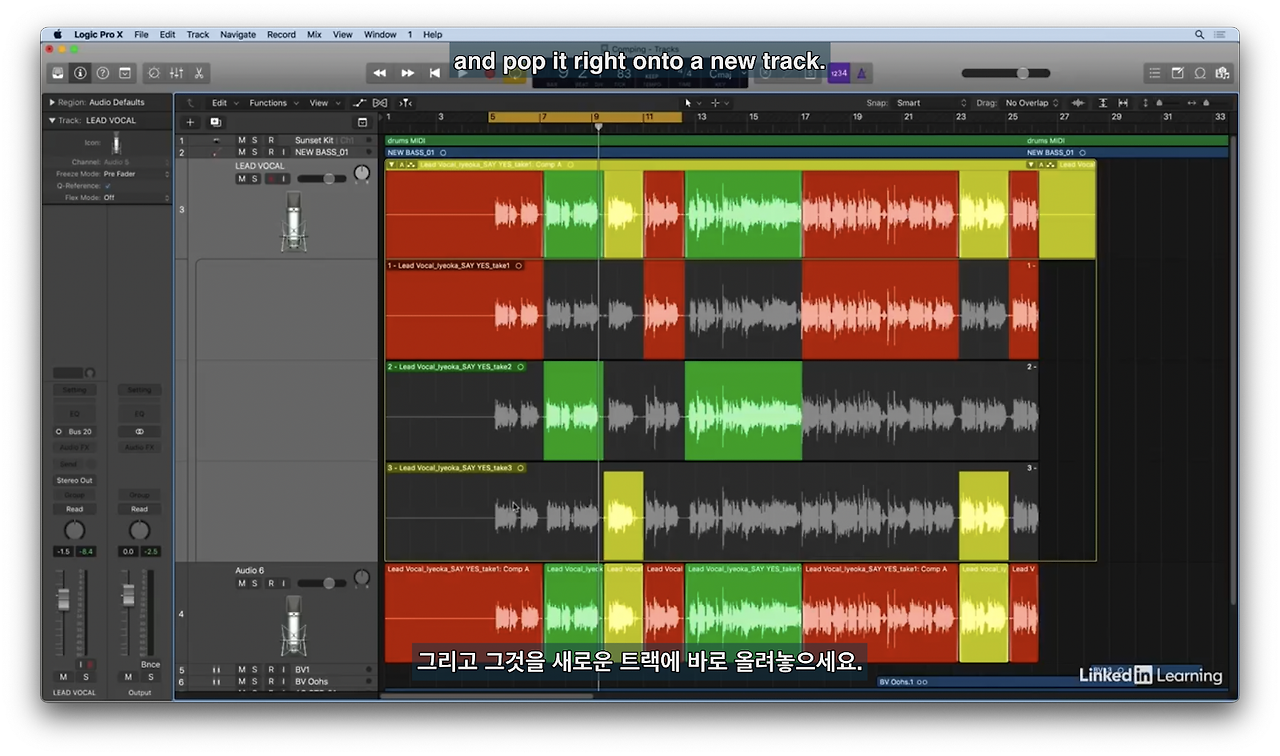The height and width of the screenshot is (756, 1280).
Task: Toggle the Count-in 1234 button
Action: point(838,73)
